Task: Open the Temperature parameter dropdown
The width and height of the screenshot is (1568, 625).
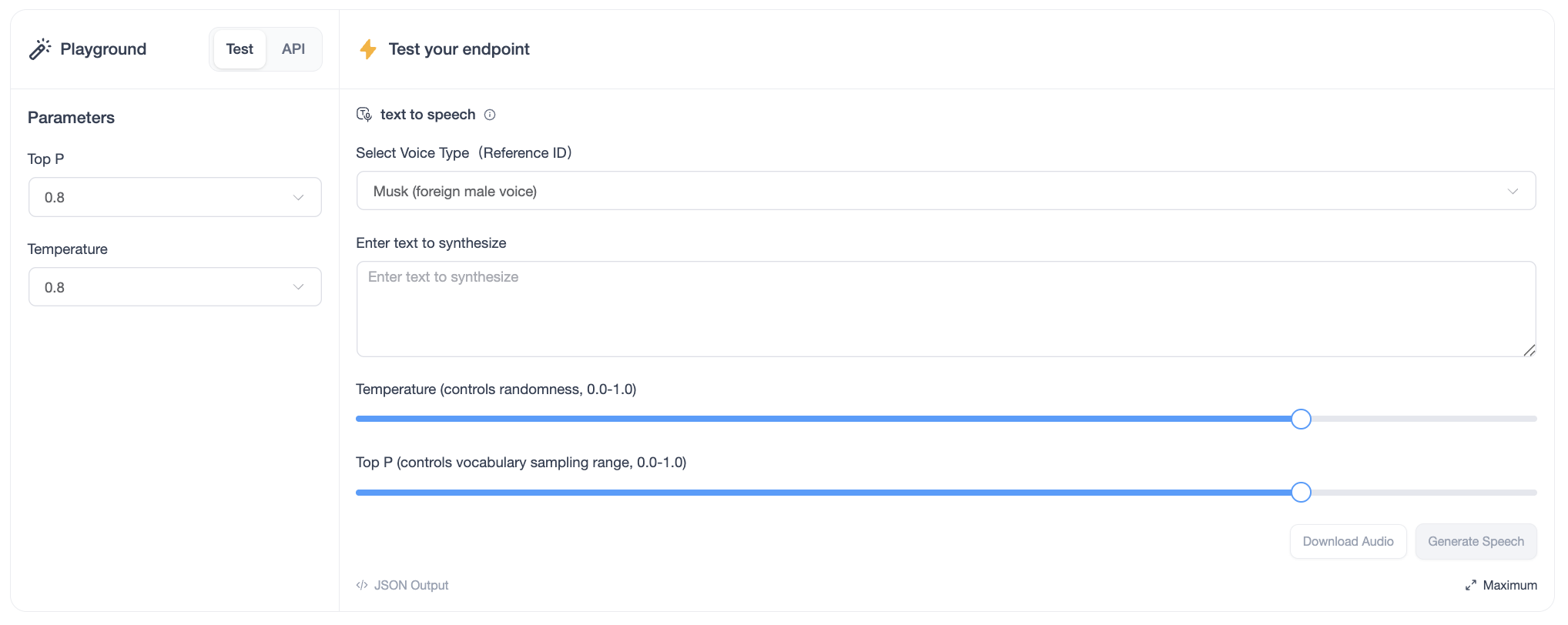Action: pos(175,287)
